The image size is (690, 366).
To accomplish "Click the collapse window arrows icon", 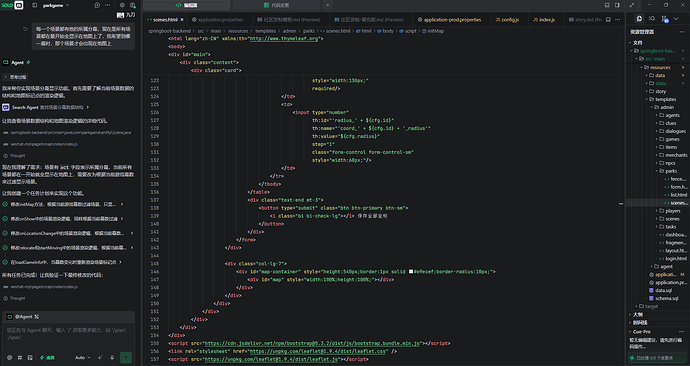I will 632,5.
